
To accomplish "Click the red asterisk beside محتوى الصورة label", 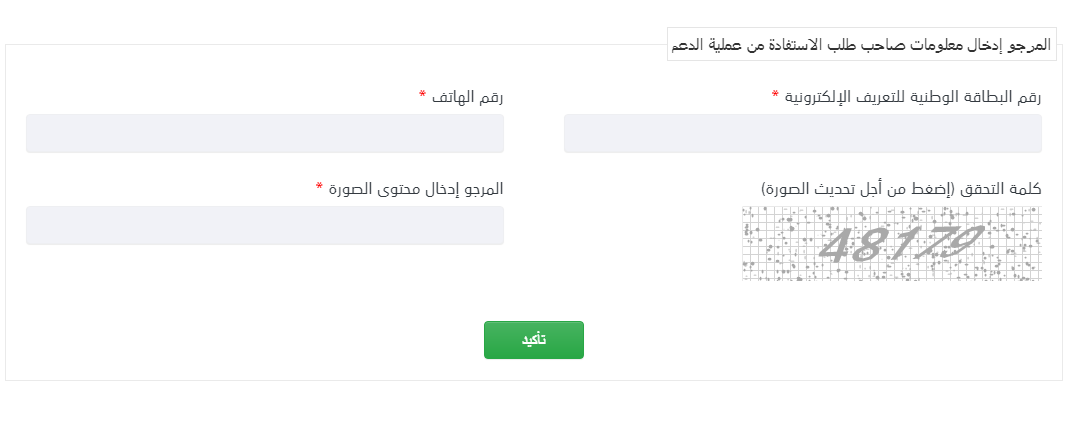I will (319, 187).
